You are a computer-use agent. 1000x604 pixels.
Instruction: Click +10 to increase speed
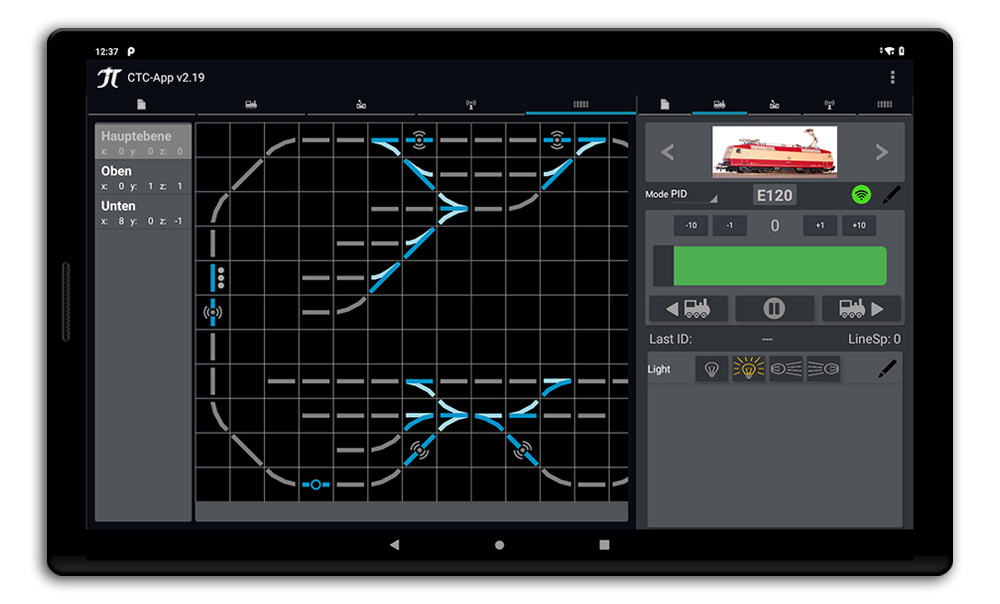tap(858, 225)
